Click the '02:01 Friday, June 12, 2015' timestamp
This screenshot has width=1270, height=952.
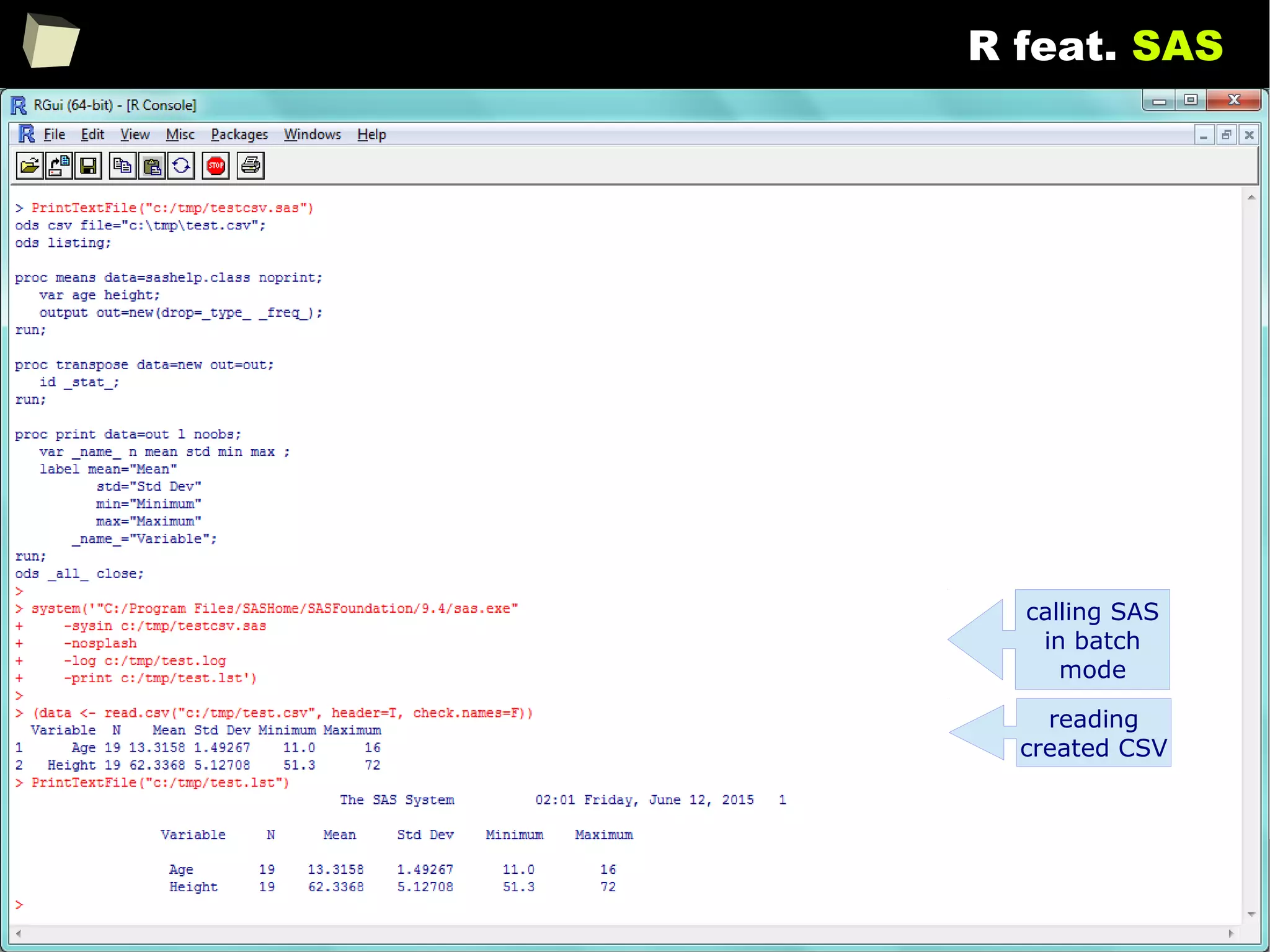click(645, 800)
